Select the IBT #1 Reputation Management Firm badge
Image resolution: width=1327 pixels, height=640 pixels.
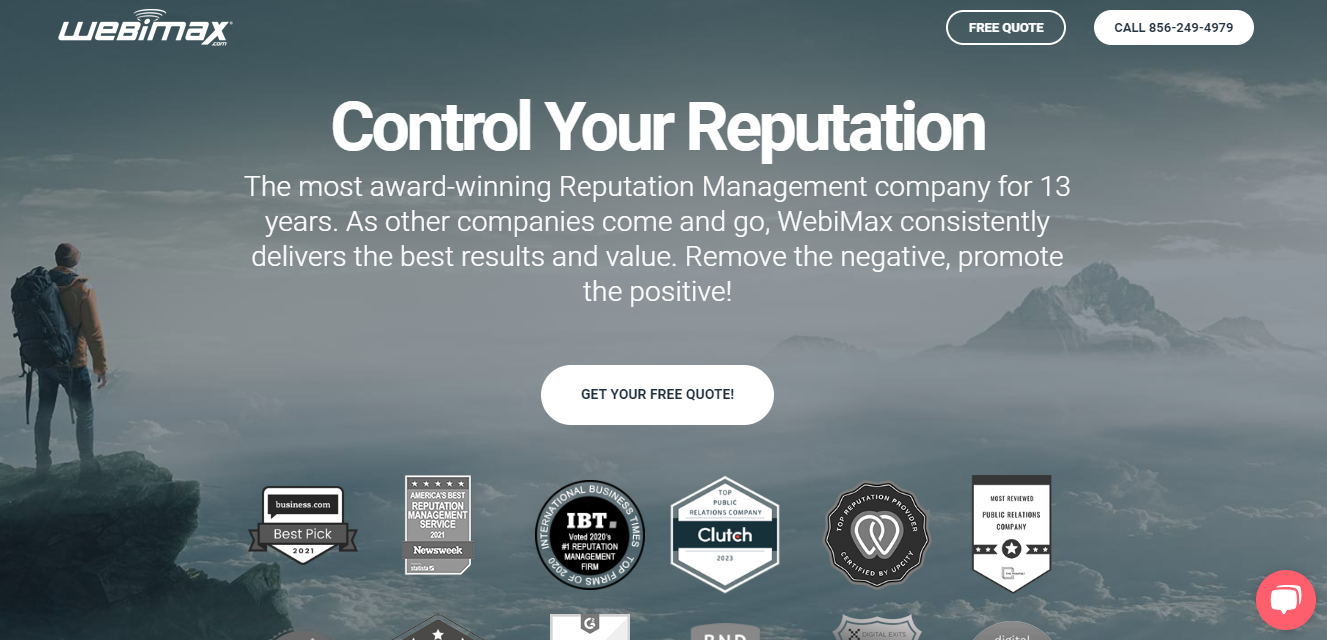point(589,535)
